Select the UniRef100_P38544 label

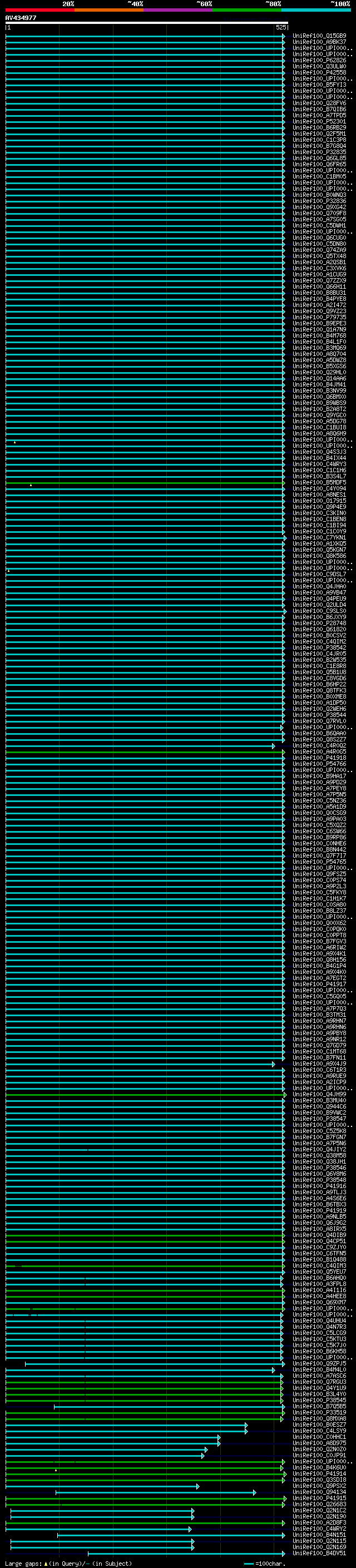[319, 715]
